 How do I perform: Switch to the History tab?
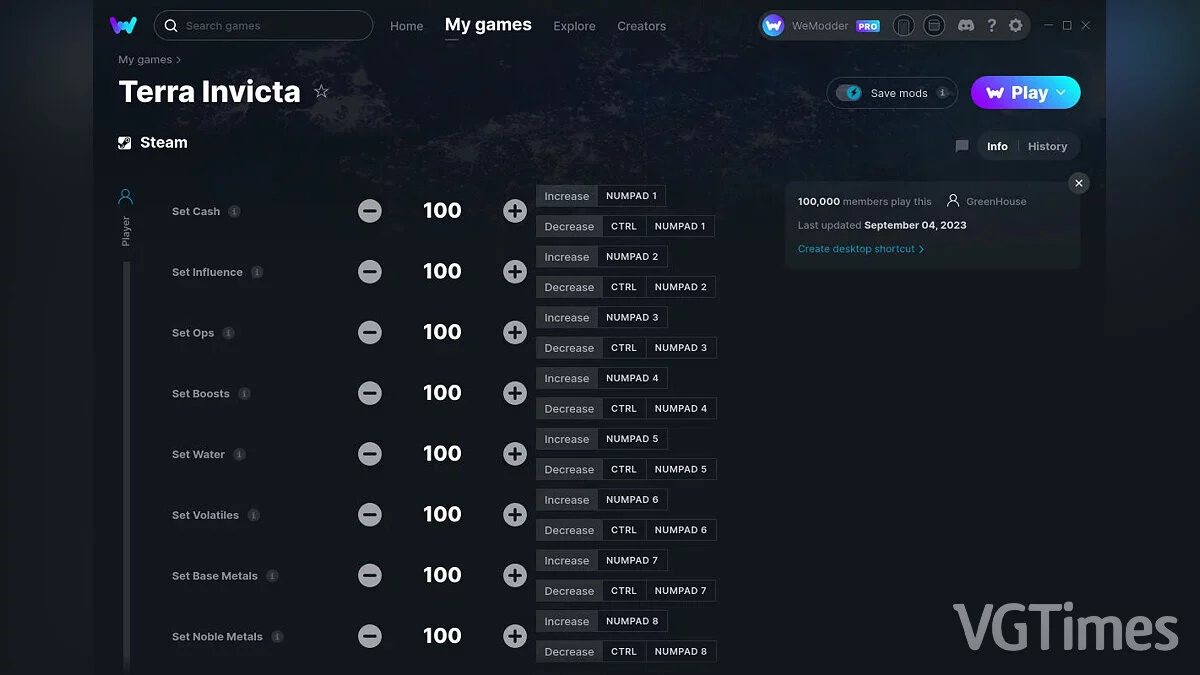click(1047, 146)
